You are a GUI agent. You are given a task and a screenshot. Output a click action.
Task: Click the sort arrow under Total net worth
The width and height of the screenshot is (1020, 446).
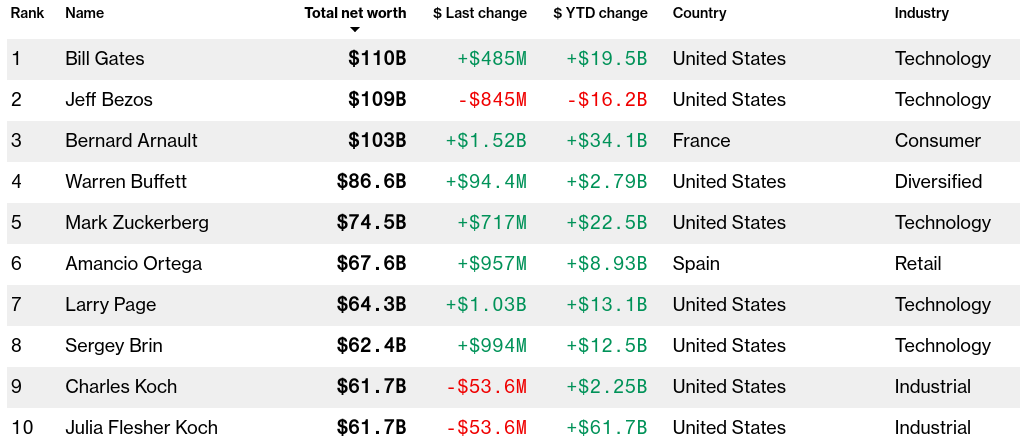(x=355, y=30)
